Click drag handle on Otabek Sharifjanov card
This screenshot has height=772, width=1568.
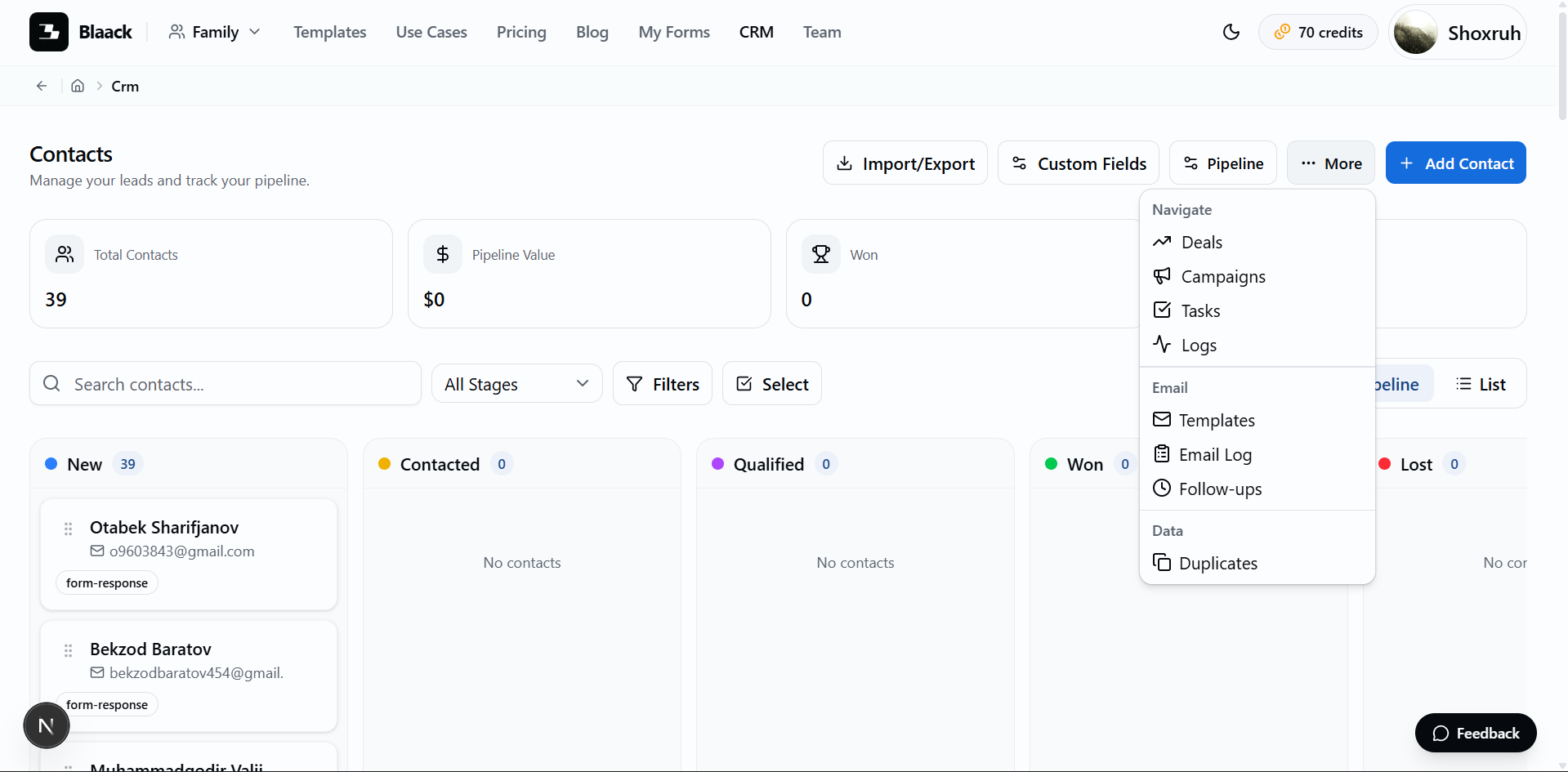click(x=69, y=529)
